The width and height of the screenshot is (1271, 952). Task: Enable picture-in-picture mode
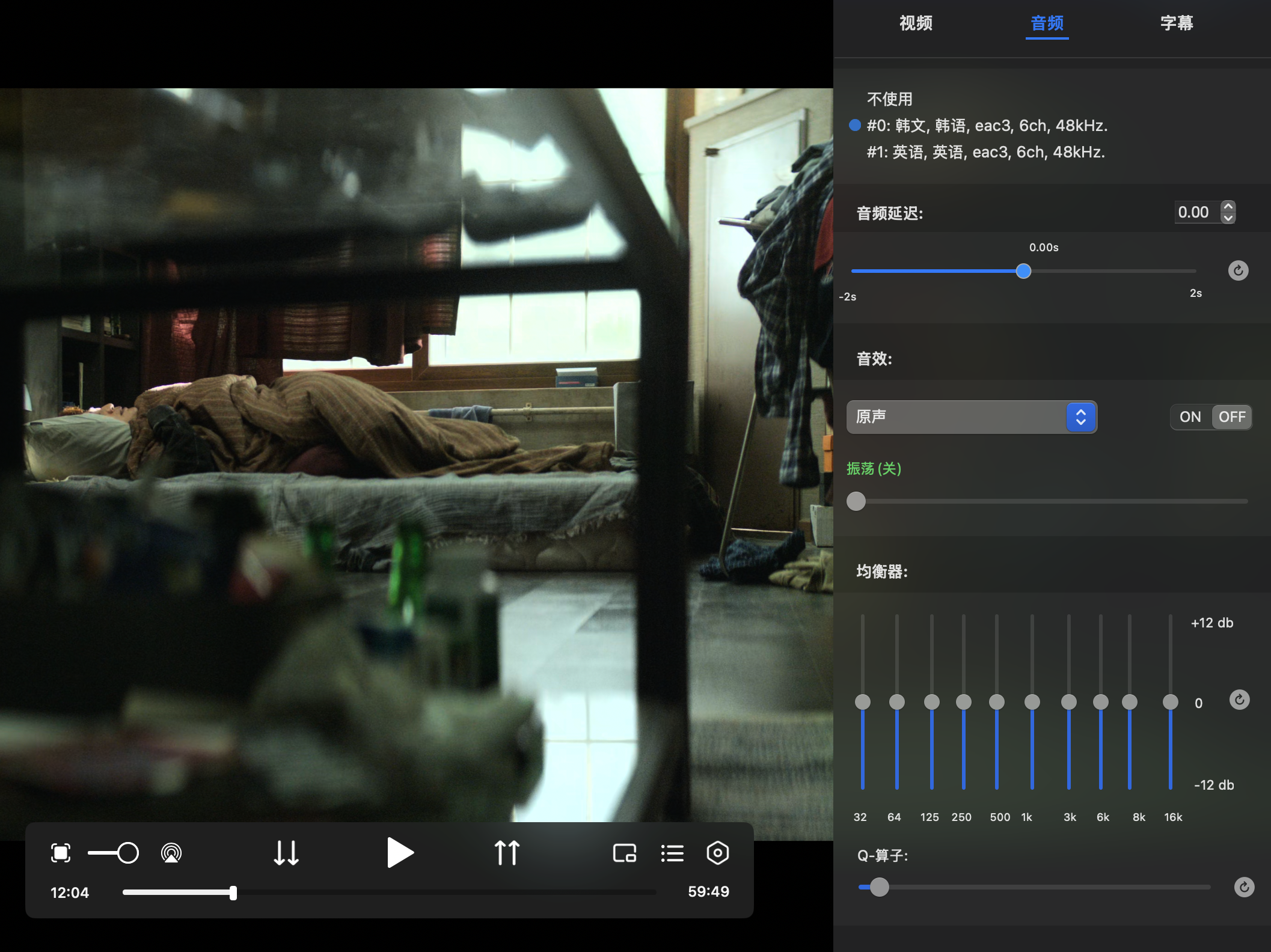click(x=625, y=853)
